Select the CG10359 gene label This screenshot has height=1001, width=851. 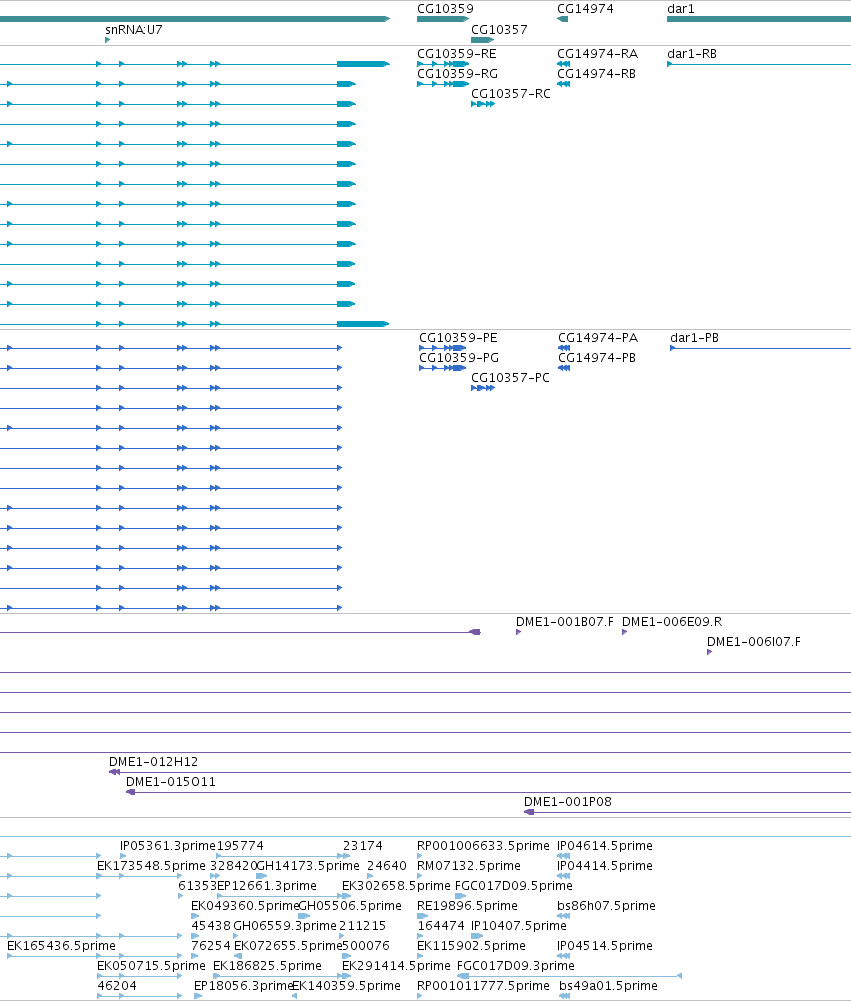coord(445,9)
